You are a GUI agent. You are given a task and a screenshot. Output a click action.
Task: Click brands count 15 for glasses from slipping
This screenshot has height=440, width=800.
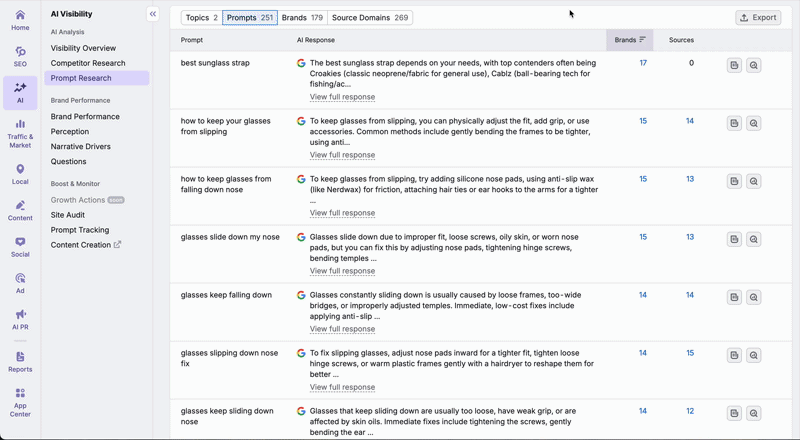coord(643,121)
